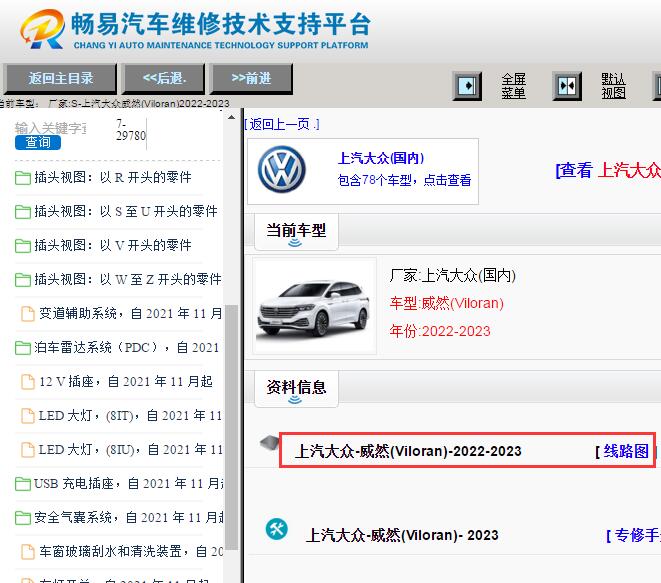The width and height of the screenshot is (661, 583).
Task: Click the 畅易汽车维修技术支持平台 title
Action: tap(220, 24)
